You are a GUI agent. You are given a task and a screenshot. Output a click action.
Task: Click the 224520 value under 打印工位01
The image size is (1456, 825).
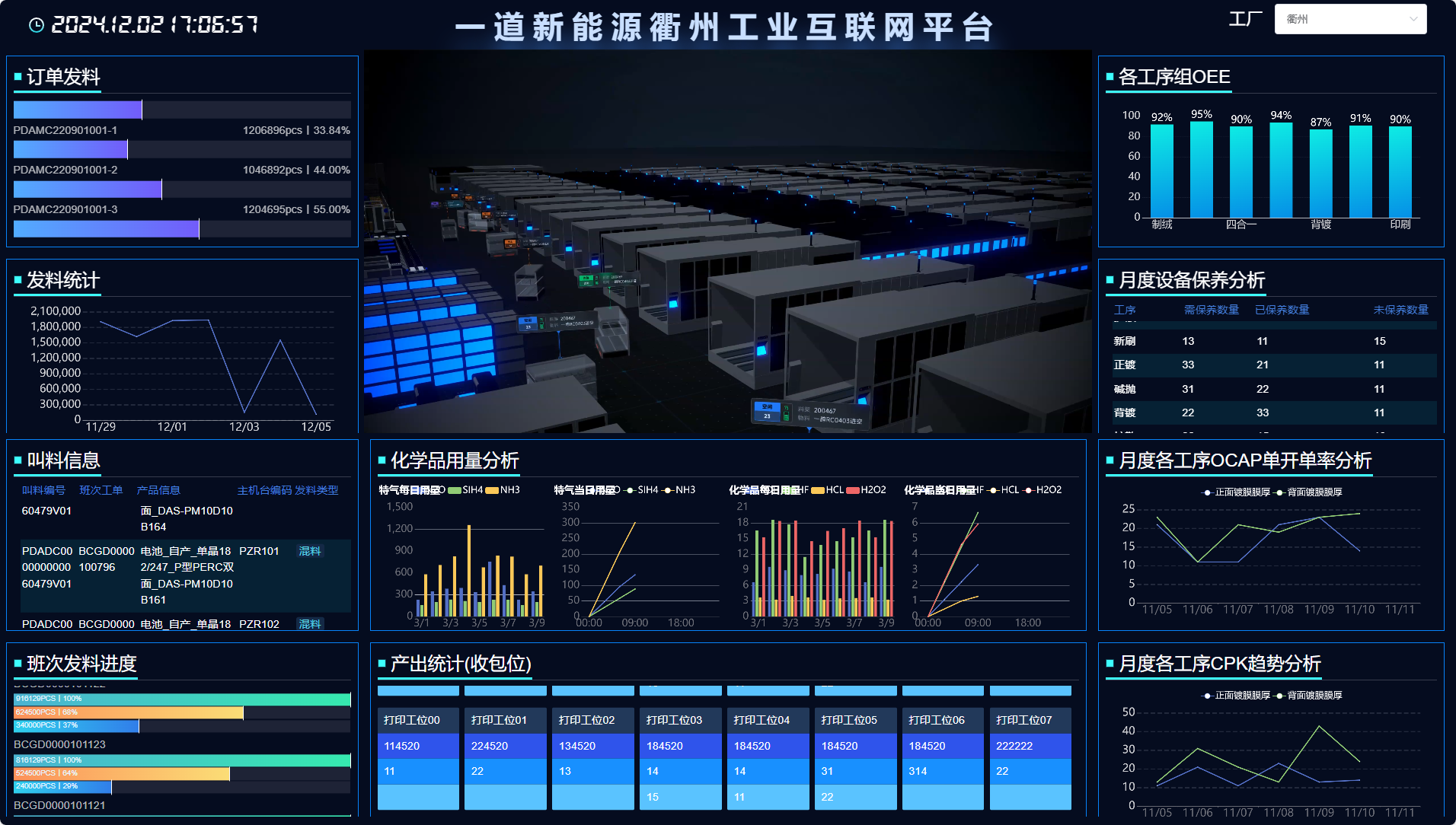[490, 746]
